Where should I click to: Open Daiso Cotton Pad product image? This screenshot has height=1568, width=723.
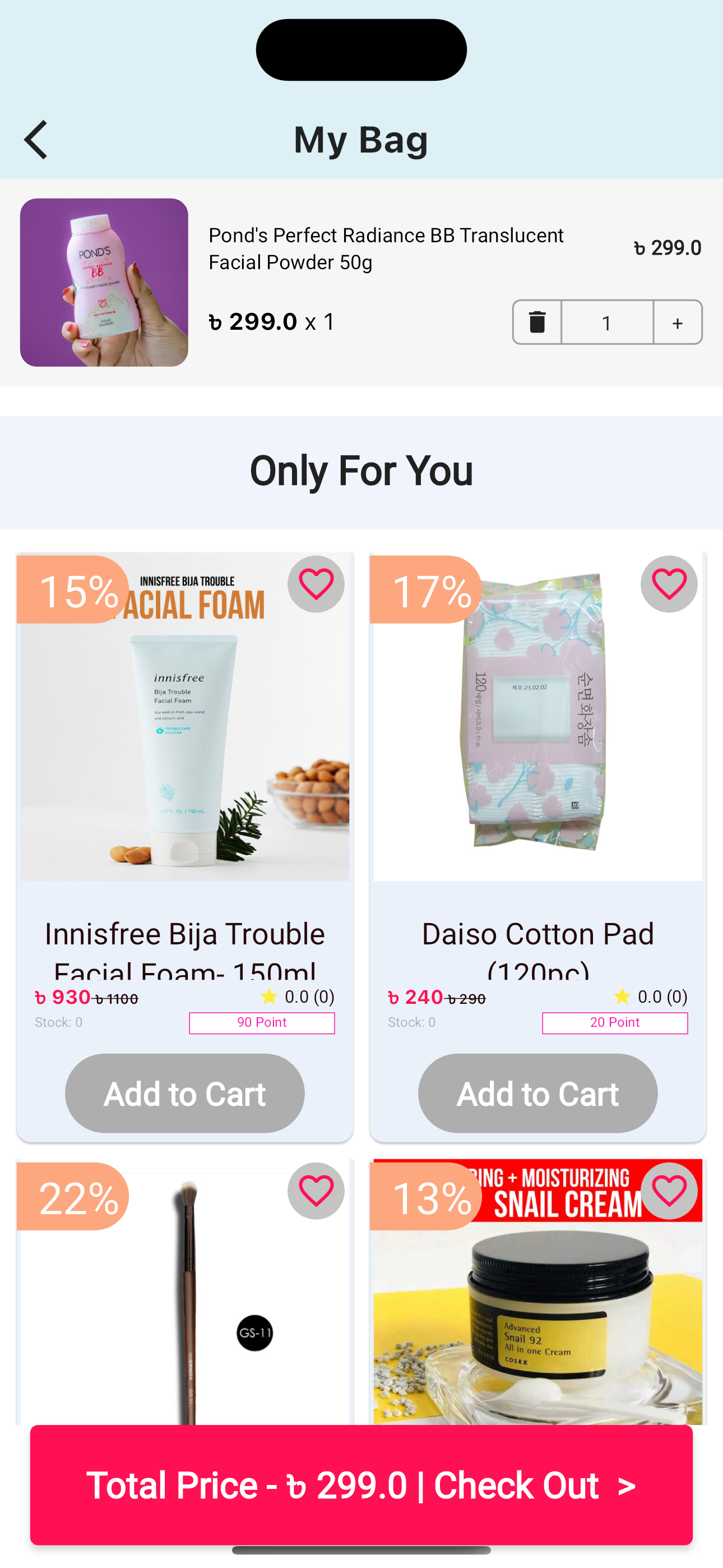538,717
